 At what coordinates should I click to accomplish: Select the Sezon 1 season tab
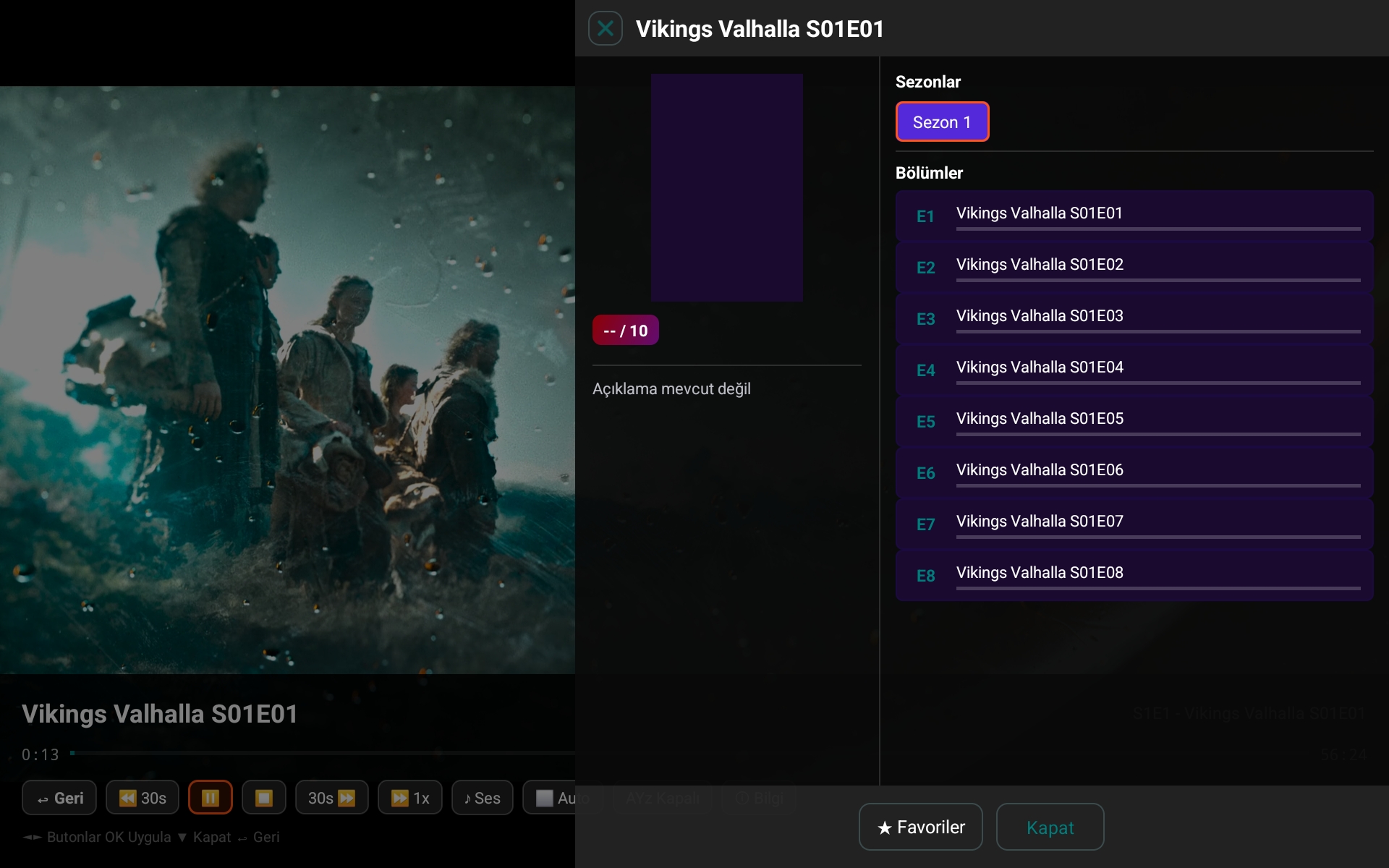click(x=942, y=122)
